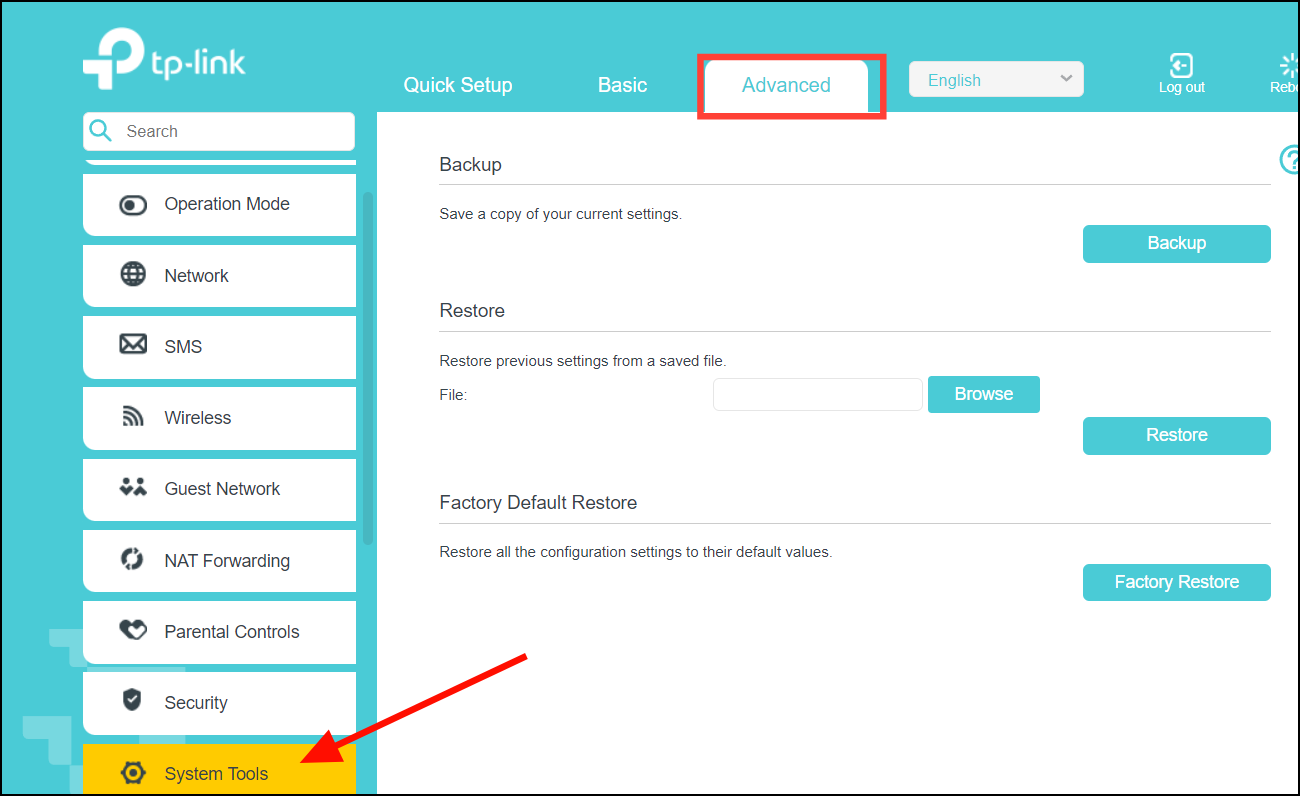
Task: Click the Operation Mode toggle icon
Action: coord(133,204)
